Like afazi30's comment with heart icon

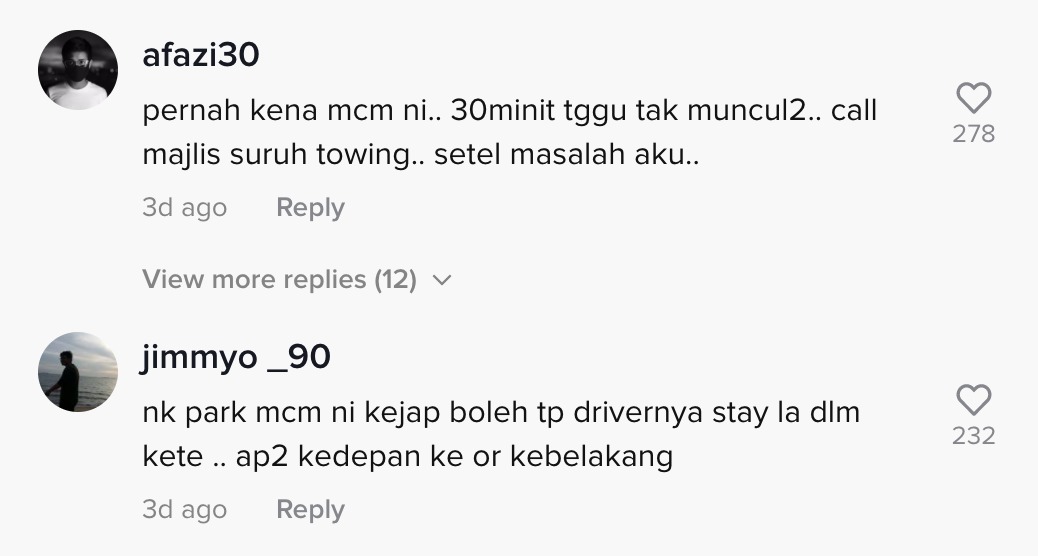tap(974, 99)
